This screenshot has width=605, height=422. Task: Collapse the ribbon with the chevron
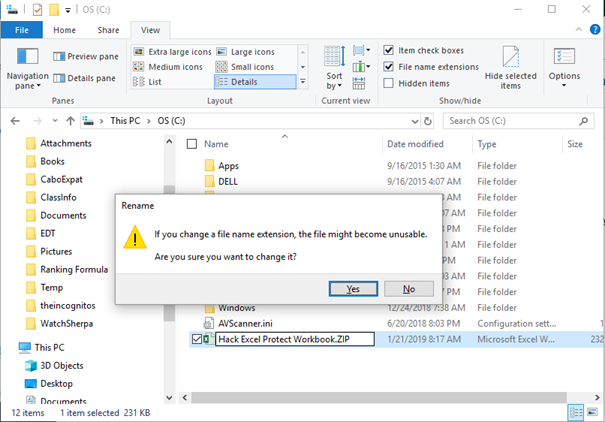pyautogui.click(x=578, y=29)
